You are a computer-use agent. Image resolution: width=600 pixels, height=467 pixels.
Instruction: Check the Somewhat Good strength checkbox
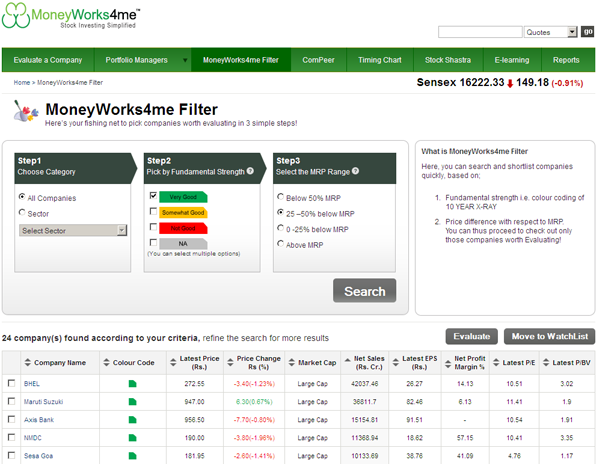click(x=153, y=211)
